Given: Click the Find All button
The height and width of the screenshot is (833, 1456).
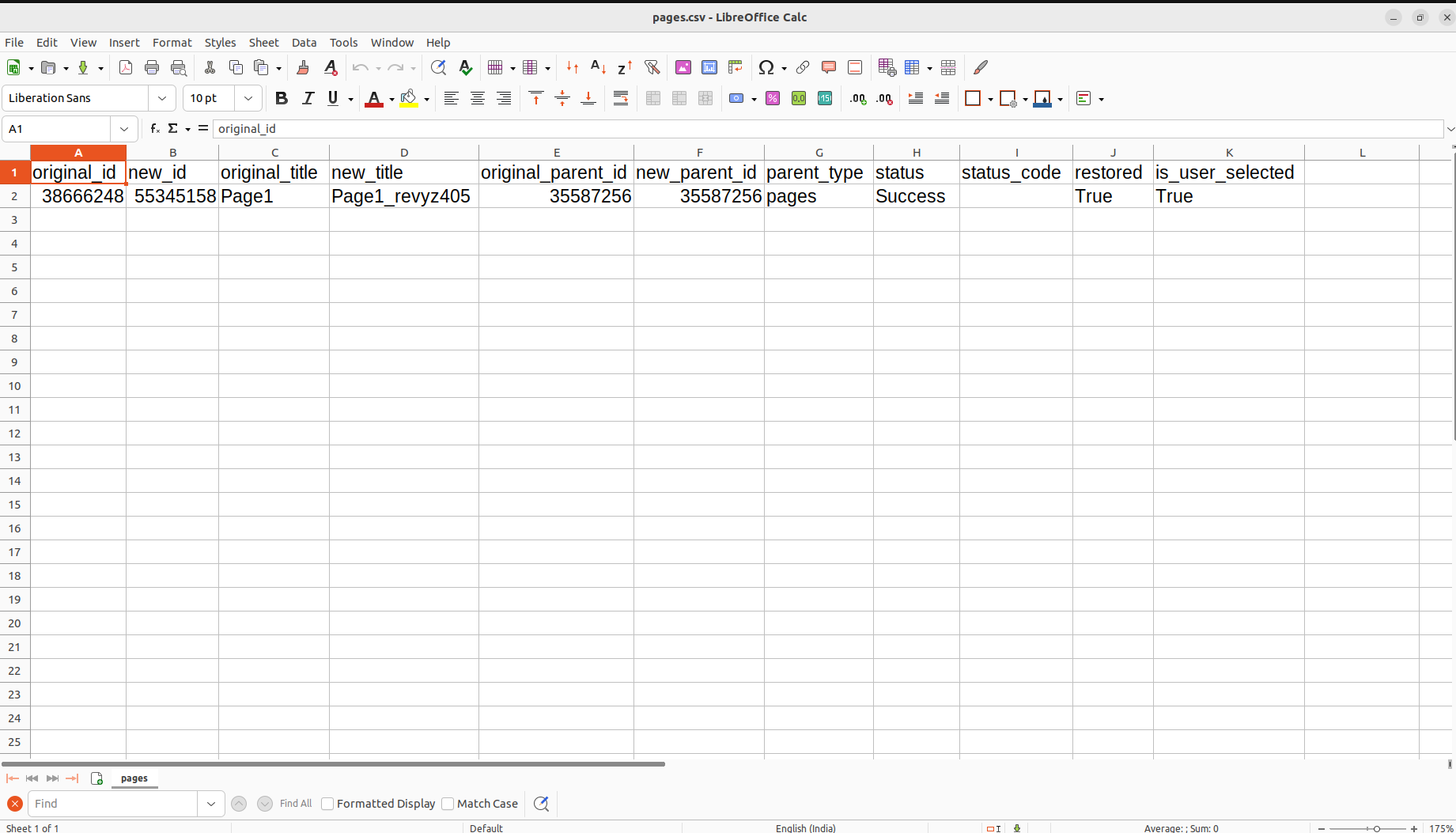Looking at the screenshot, I should [x=296, y=804].
